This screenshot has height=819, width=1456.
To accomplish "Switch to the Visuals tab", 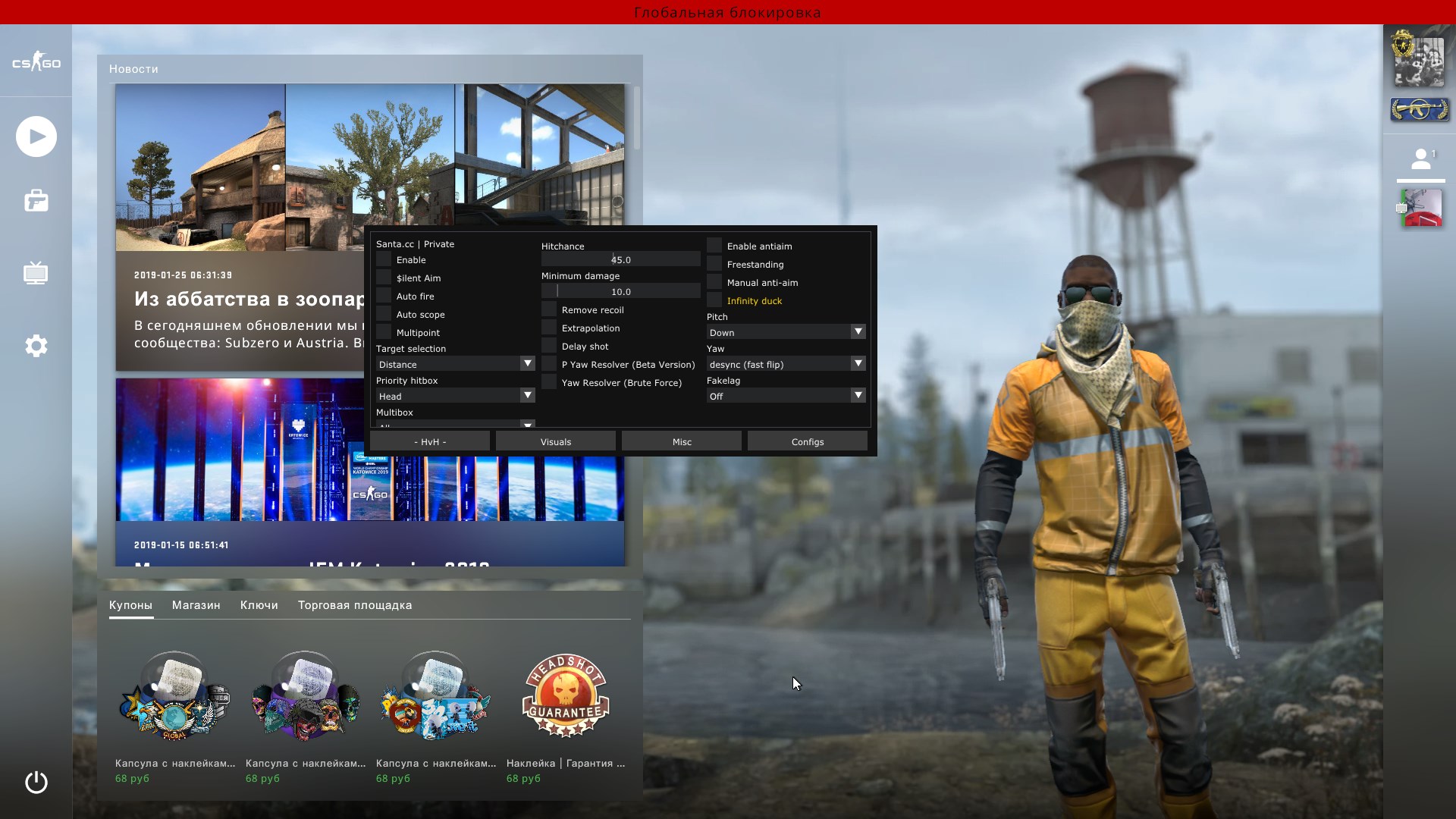I will (x=555, y=442).
